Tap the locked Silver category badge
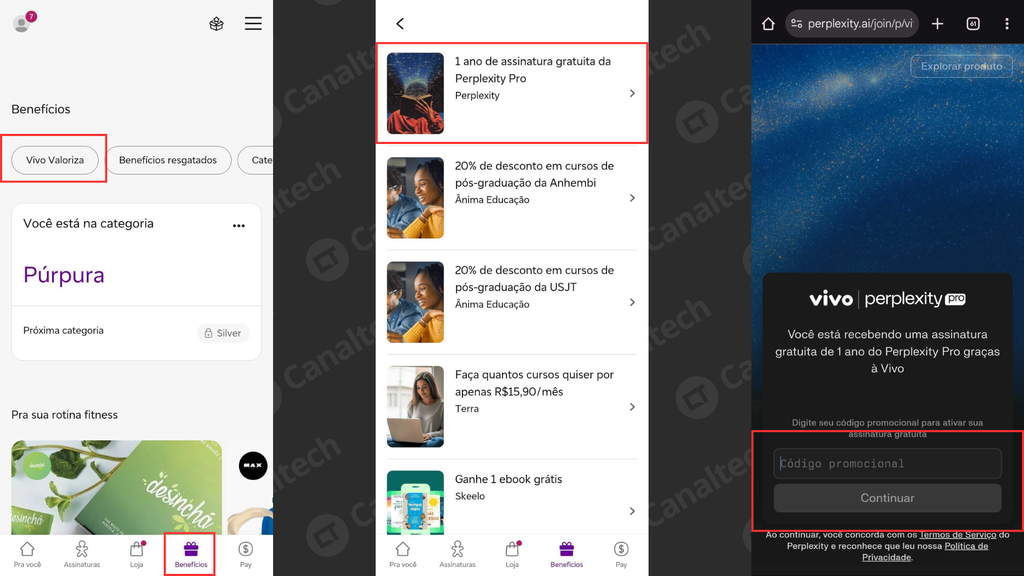Image resolution: width=1024 pixels, height=576 pixels. tap(223, 333)
